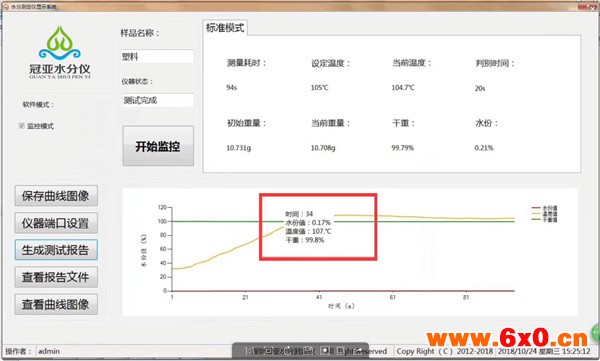Click the 判别时间 label
This screenshot has height=361, width=600.
(495, 63)
